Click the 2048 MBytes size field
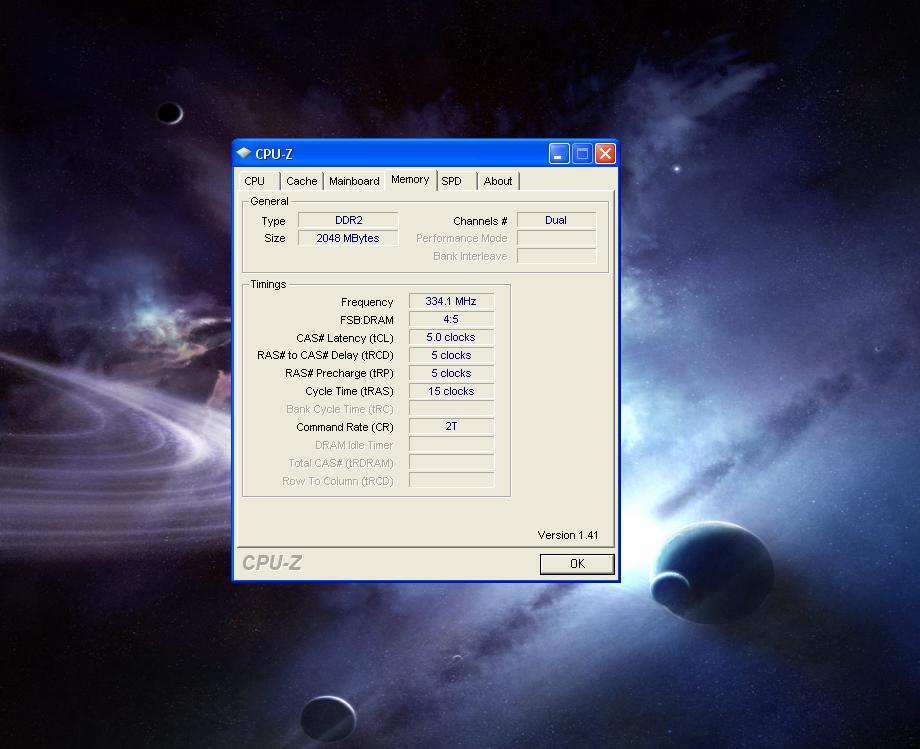This screenshot has height=749, width=920. tap(349, 238)
